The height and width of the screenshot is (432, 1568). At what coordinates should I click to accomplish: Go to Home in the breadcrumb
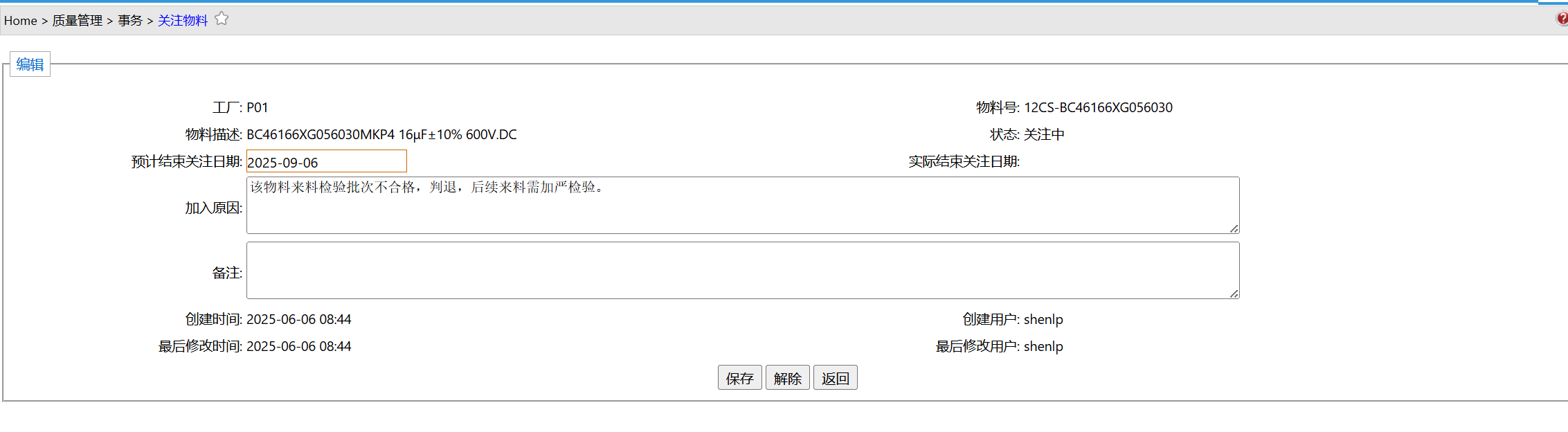click(x=21, y=21)
